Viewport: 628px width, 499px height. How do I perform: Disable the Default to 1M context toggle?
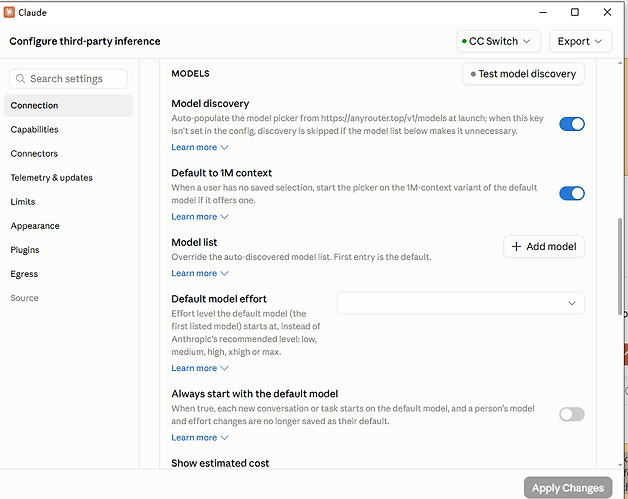pyautogui.click(x=572, y=193)
